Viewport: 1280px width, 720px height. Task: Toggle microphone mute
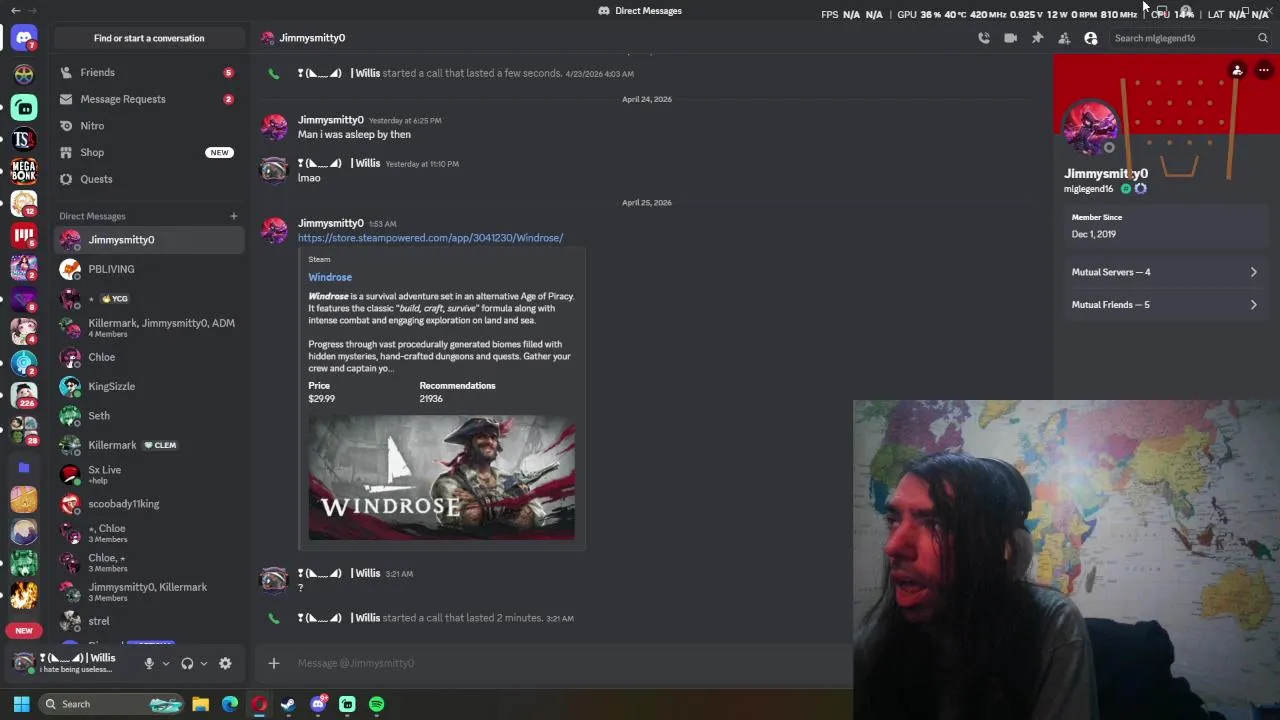click(x=149, y=663)
